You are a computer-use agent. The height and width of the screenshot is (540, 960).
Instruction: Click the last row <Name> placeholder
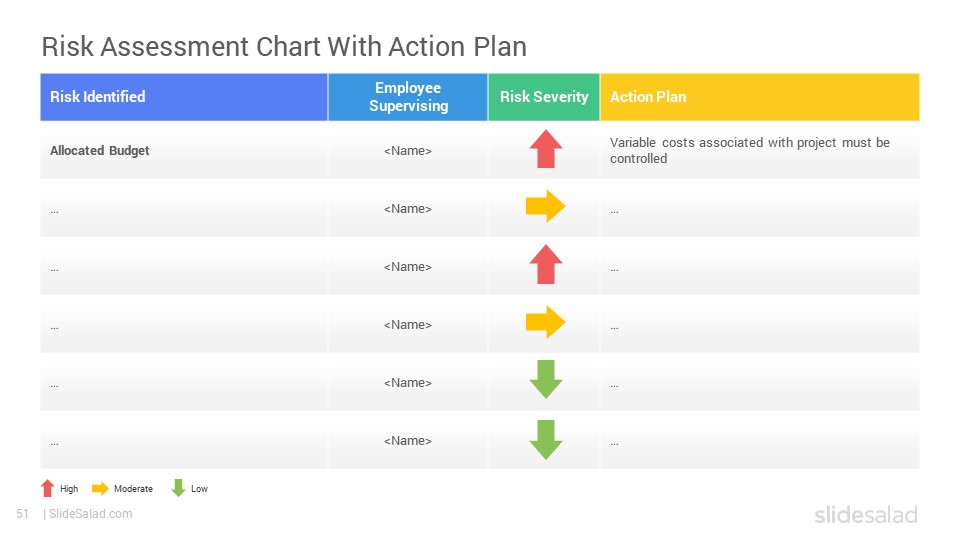coord(408,441)
